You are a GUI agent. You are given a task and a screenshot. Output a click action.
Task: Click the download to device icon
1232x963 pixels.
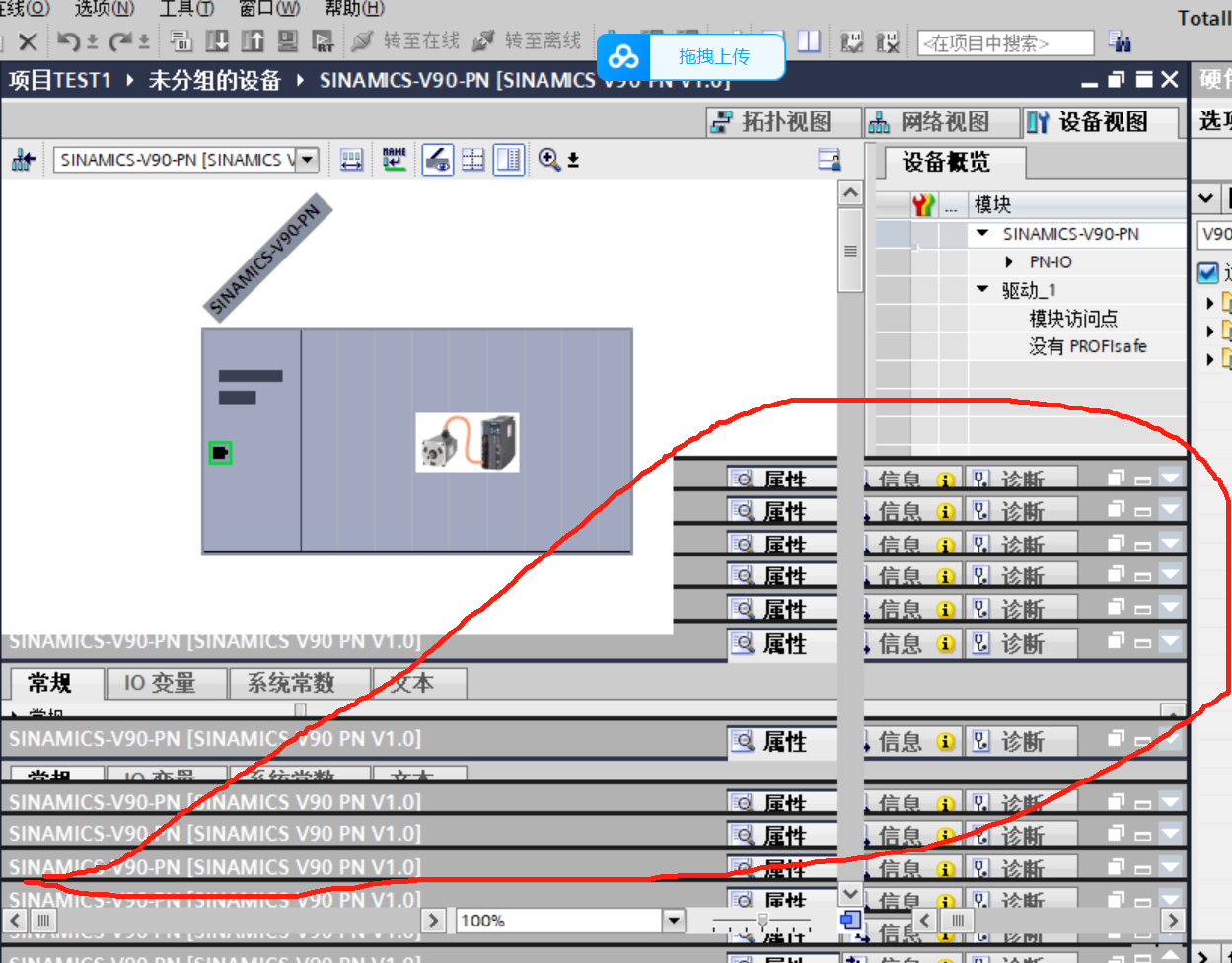click(x=217, y=41)
